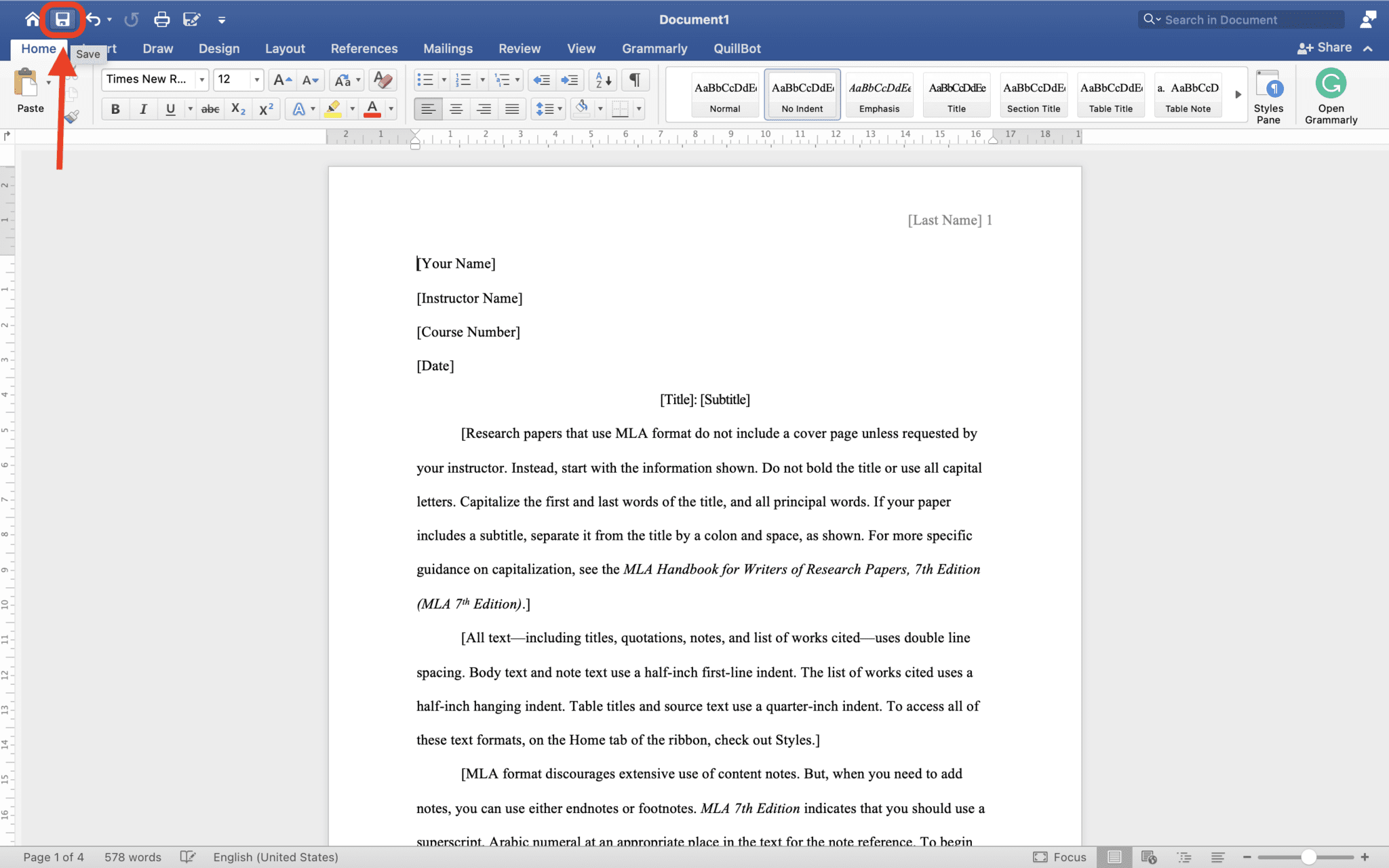Toggle bold formatting
Viewport: 1389px width, 868px height.
115,108
